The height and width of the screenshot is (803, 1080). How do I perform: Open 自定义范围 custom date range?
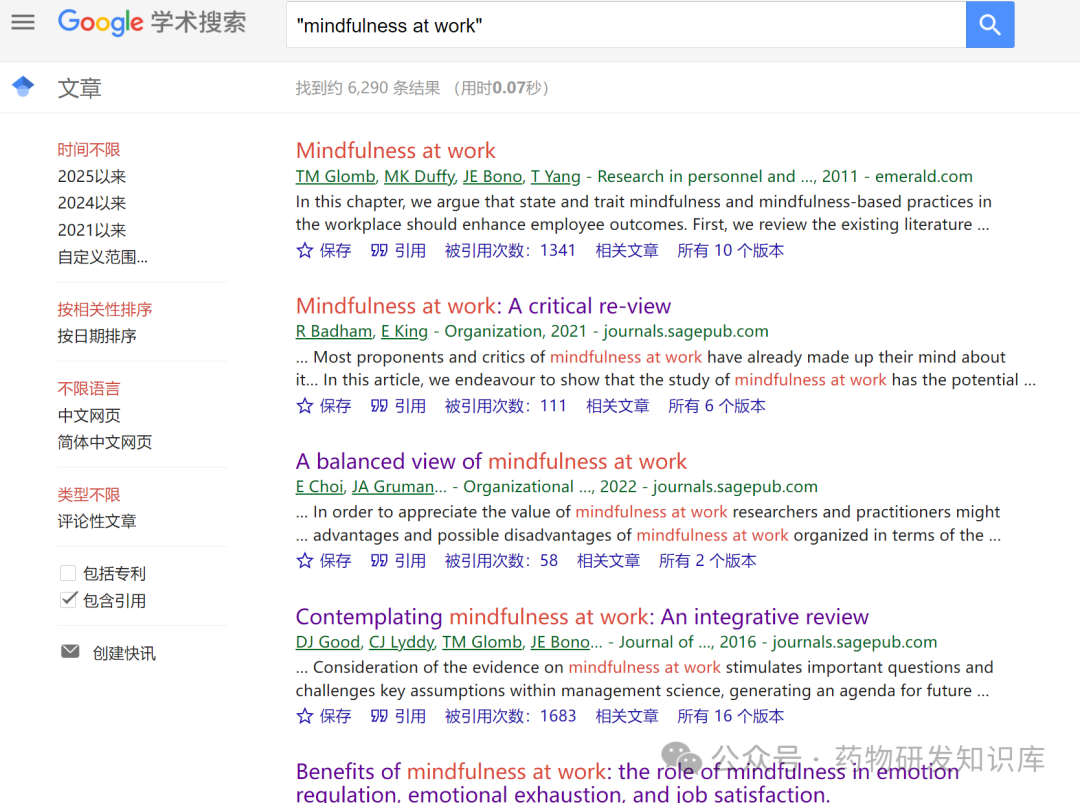pos(102,257)
